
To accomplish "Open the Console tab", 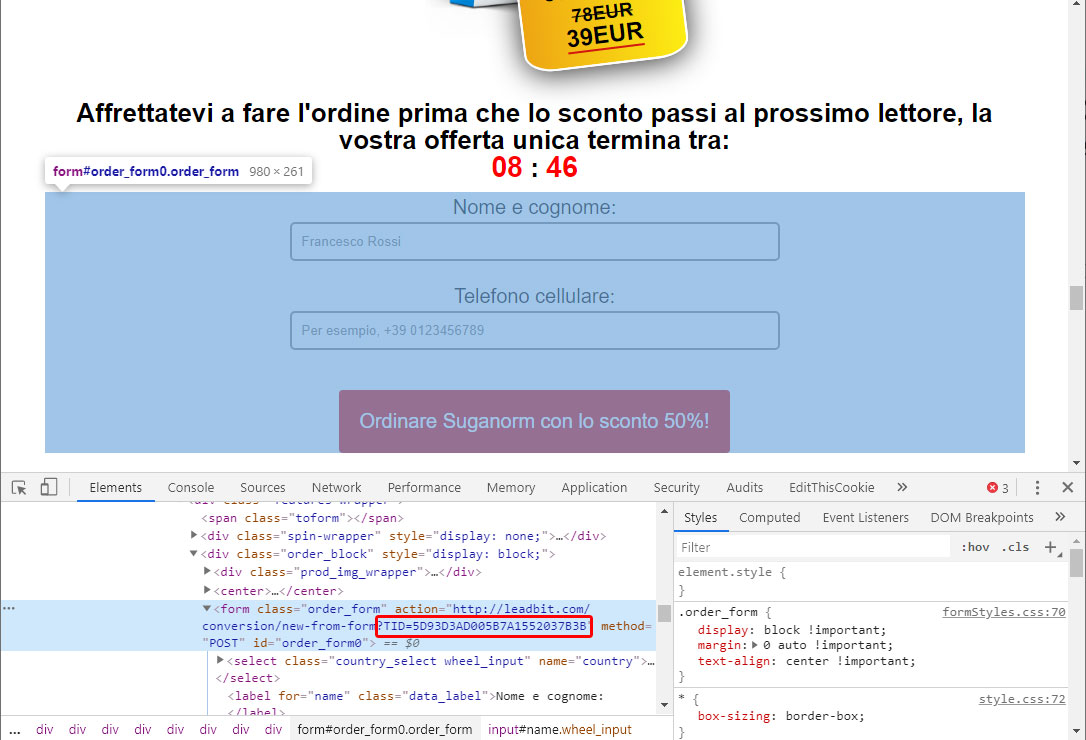I will 190,488.
